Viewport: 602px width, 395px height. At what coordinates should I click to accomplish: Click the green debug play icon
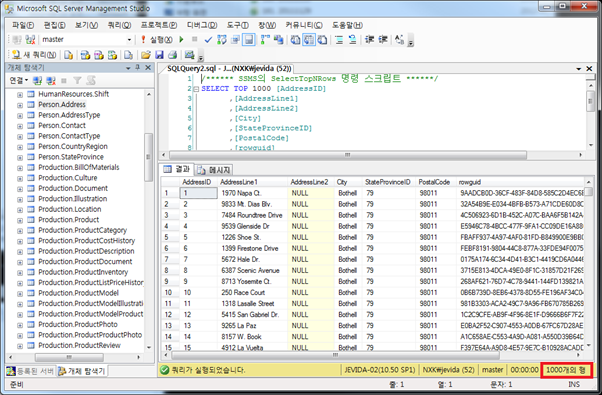pos(182,40)
